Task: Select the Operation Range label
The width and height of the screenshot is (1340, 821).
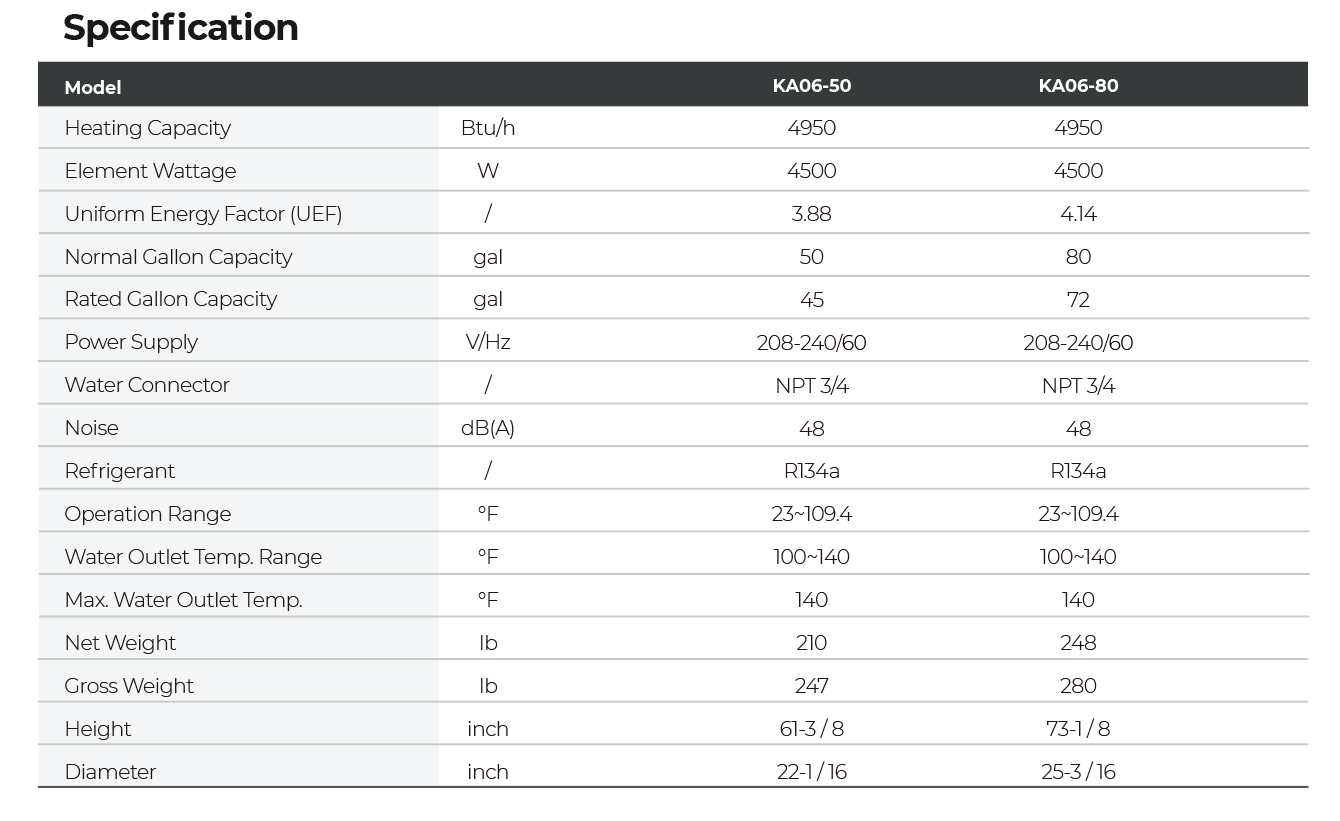Action: (x=147, y=514)
